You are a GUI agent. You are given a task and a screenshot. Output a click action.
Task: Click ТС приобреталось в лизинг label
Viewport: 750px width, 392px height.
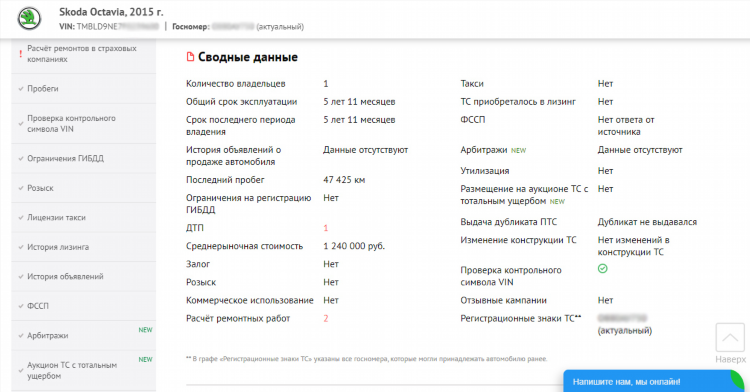[518, 102]
